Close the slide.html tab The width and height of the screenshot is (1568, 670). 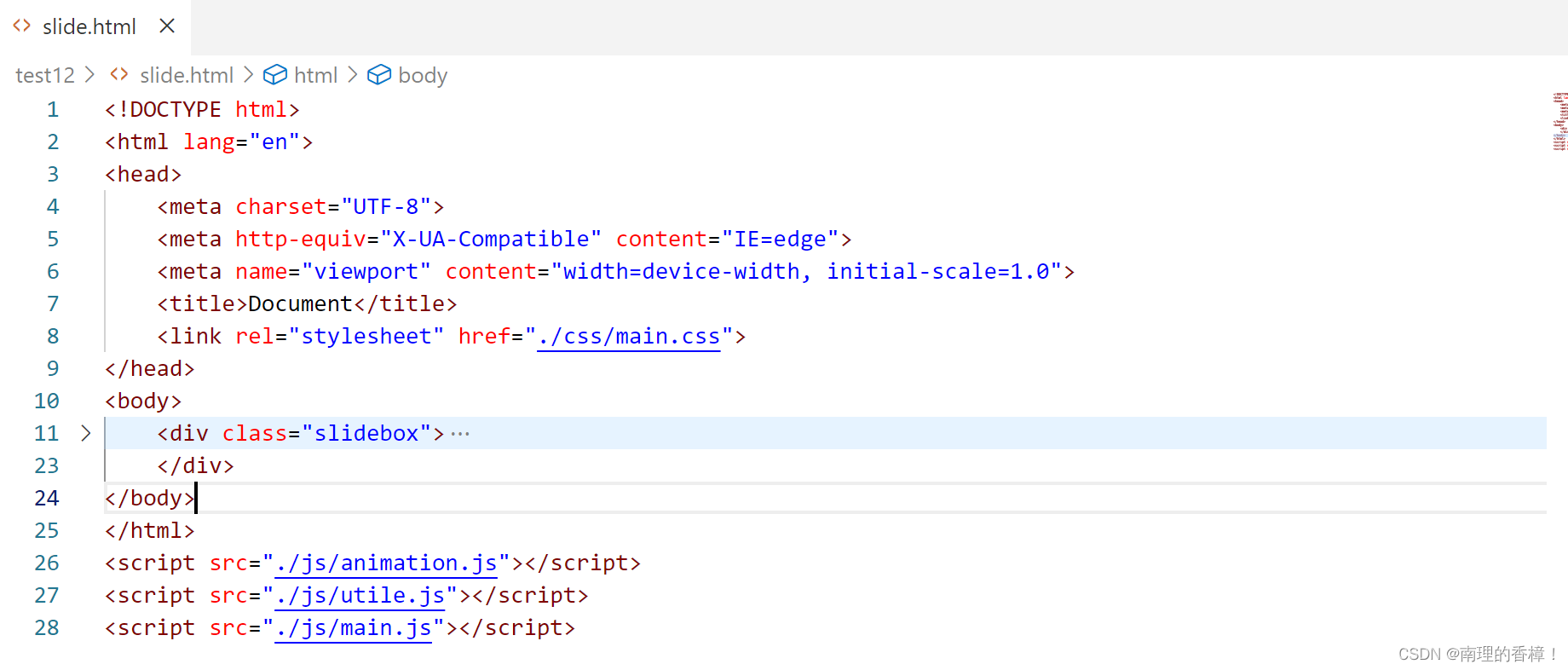pyautogui.click(x=167, y=26)
